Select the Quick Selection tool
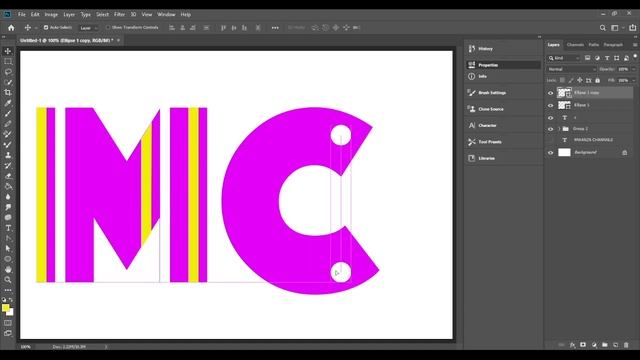 (8, 82)
